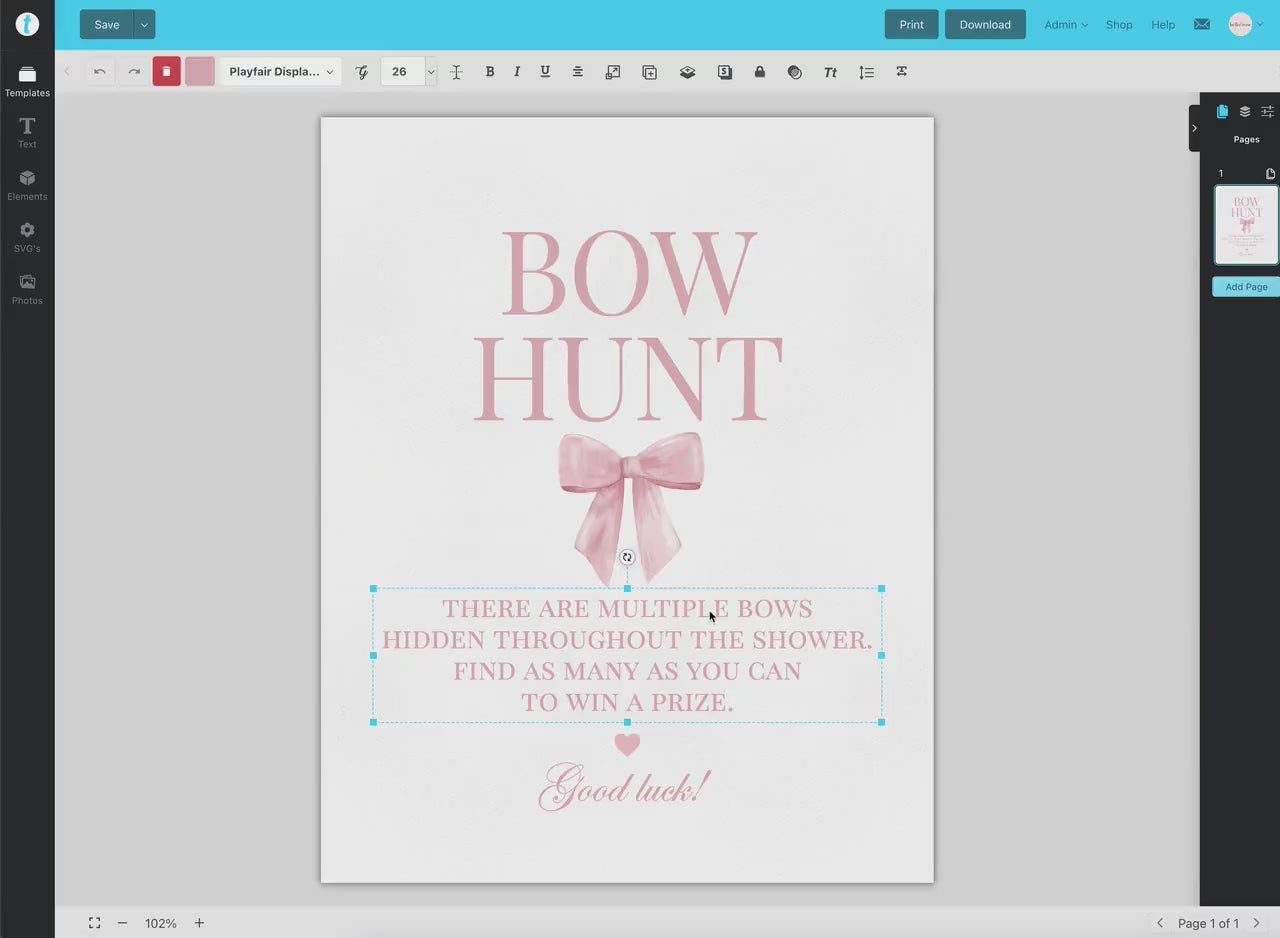Open the Templates sidebar panel

27,81
